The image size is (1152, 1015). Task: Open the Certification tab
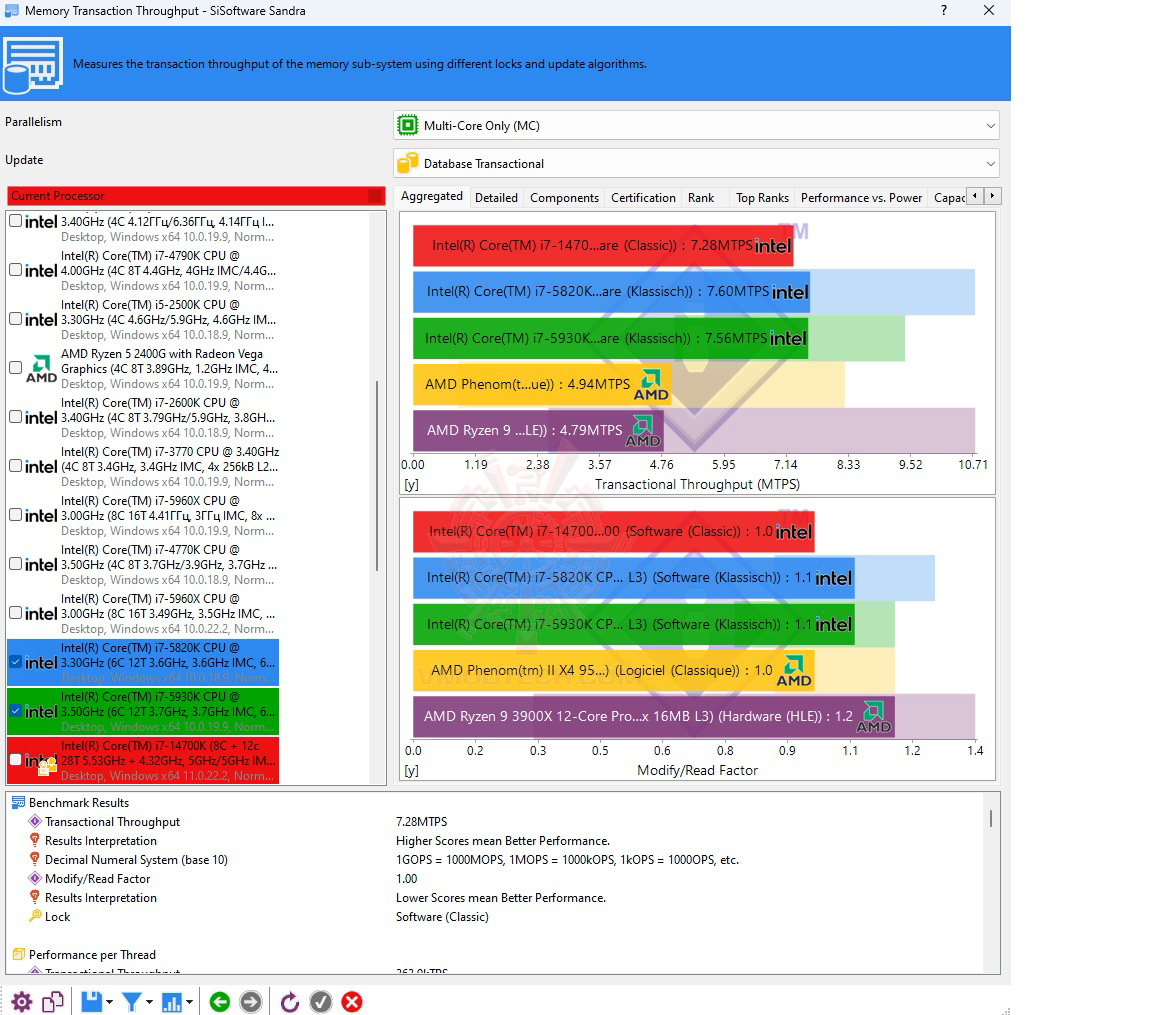point(643,198)
